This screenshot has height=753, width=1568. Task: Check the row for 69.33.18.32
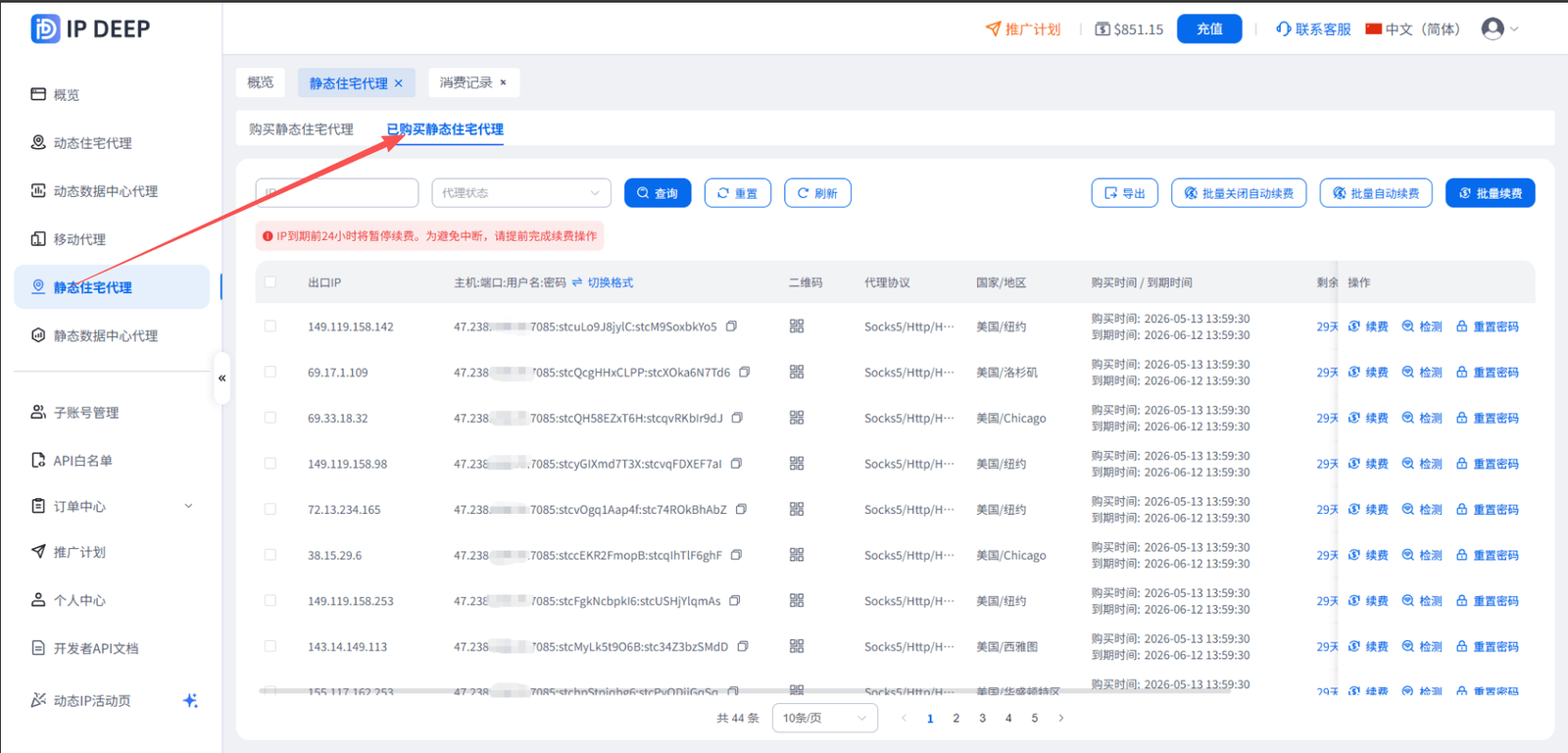[270, 417]
